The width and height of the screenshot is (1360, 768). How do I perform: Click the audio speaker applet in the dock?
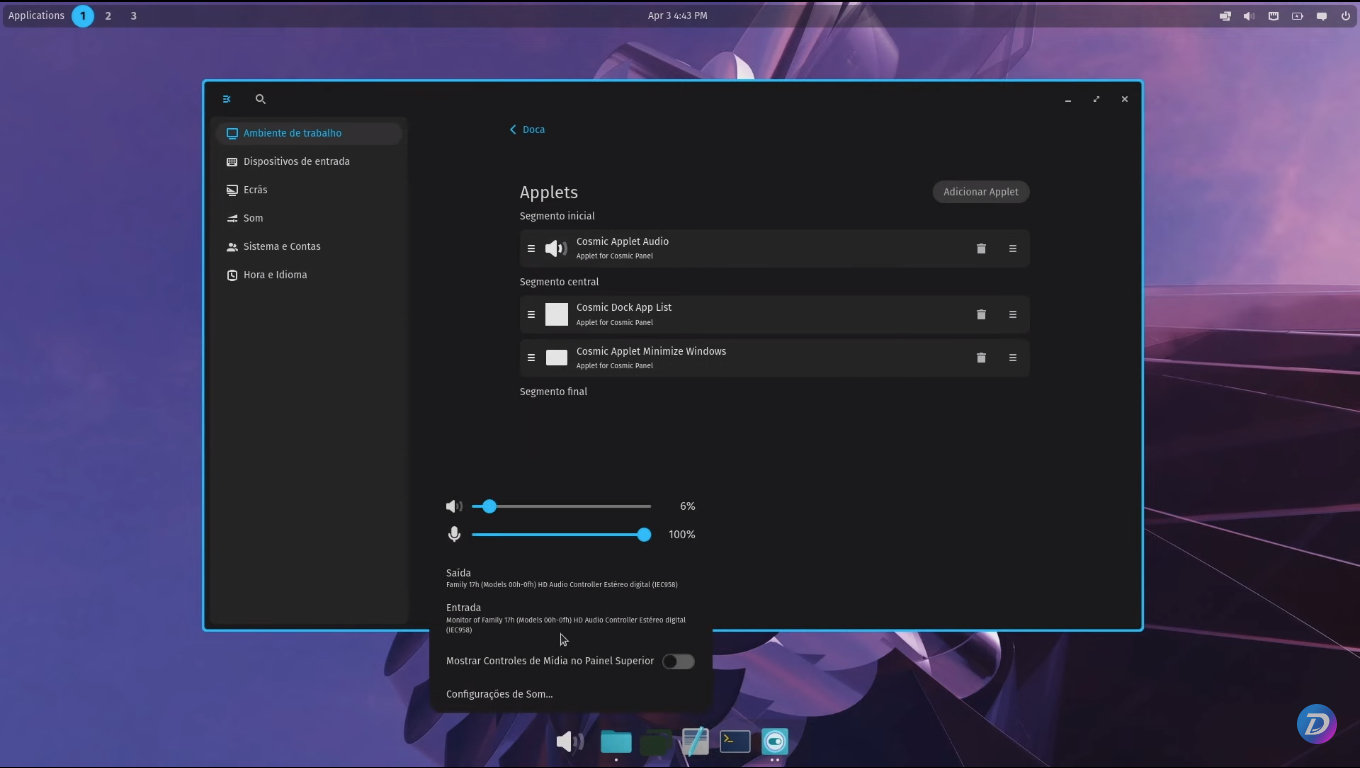coord(570,741)
